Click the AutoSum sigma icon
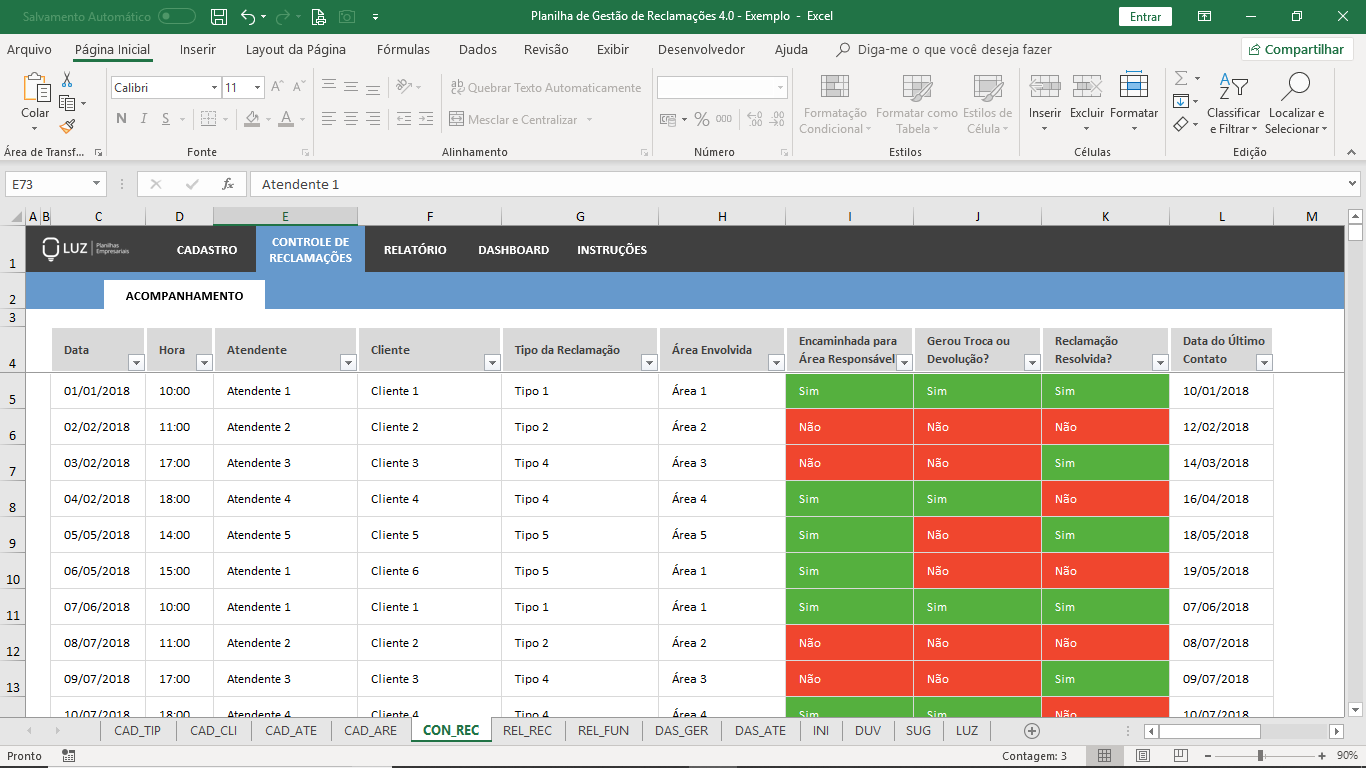 click(x=1181, y=79)
